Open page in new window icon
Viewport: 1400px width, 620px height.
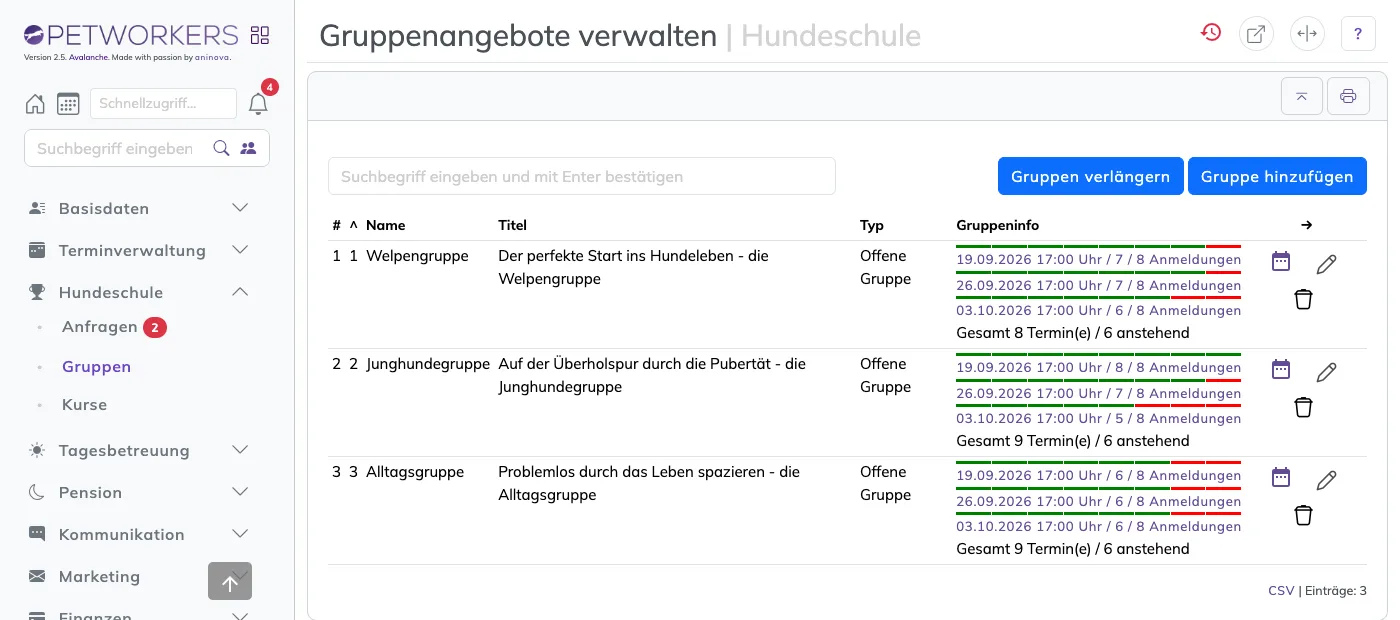click(1256, 34)
